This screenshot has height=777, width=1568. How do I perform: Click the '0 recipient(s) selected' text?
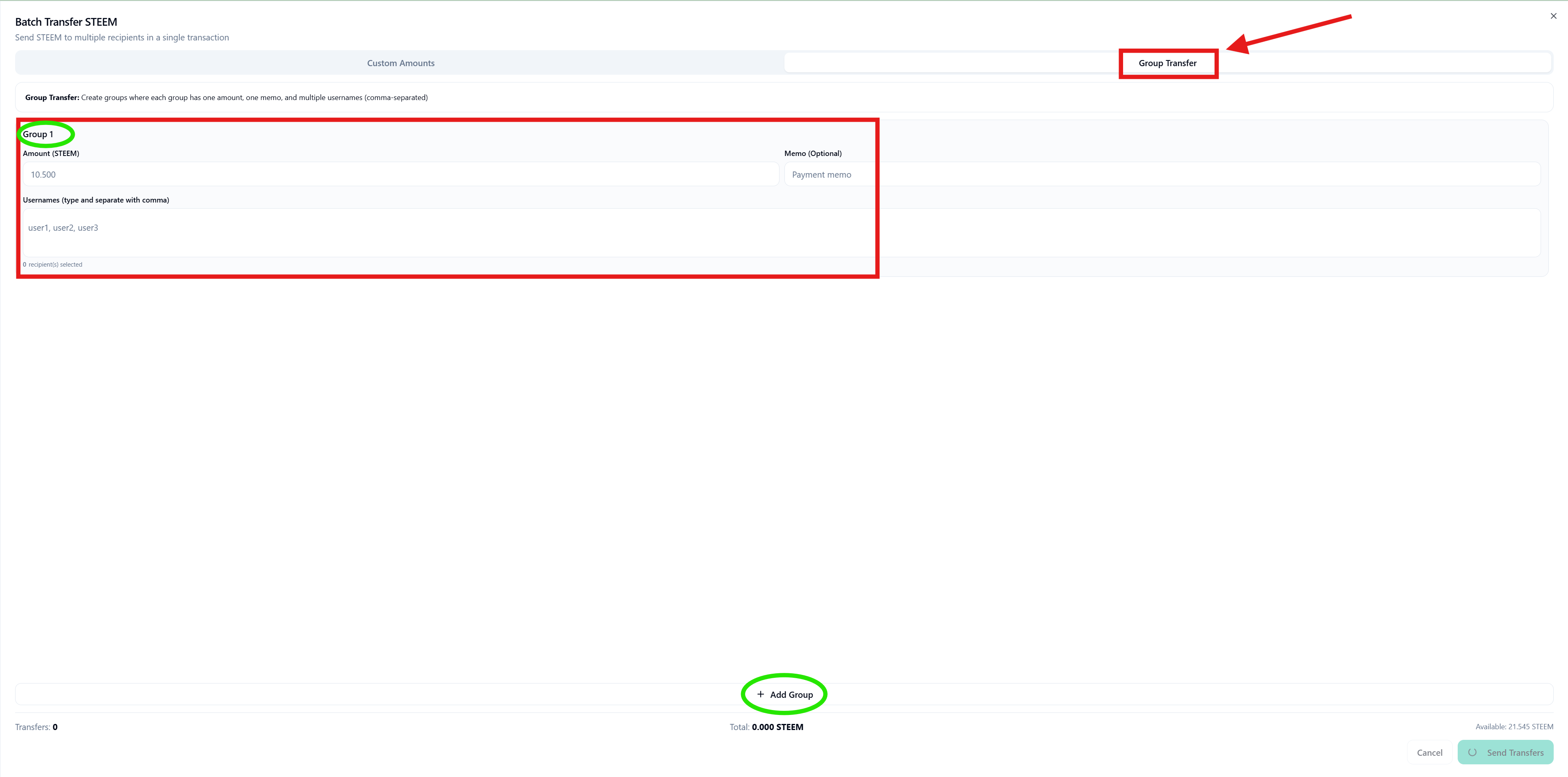point(52,265)
